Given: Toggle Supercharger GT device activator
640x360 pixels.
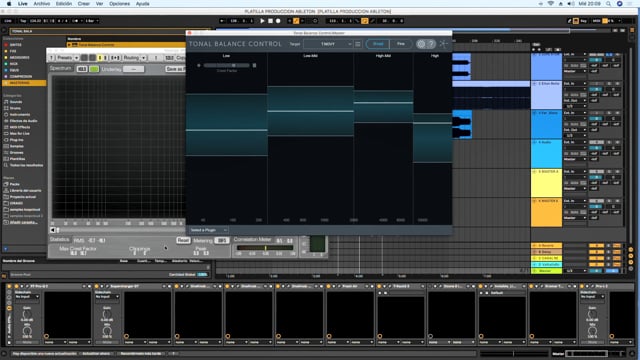Looking at the screenshot, I should click(x=96, y=287).
